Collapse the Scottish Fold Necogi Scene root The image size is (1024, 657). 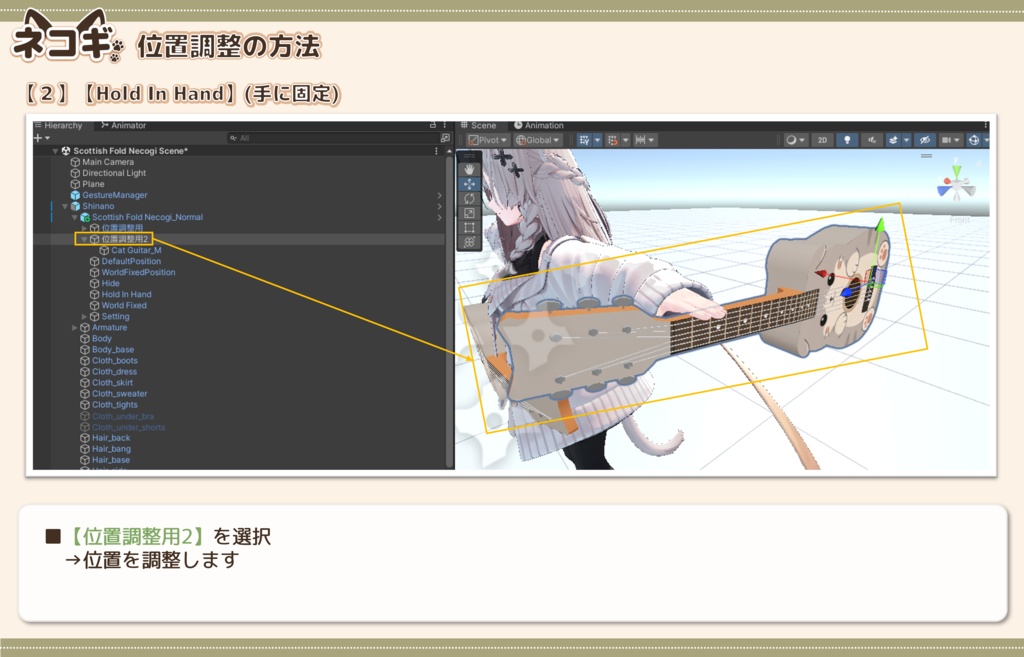click(x=56, y=151)
